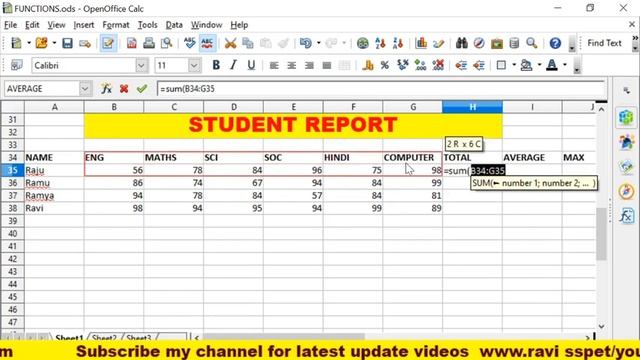This screenshot has height=360, width=640.
Task: Open the Function Wizard fx icon
Action: coord(106,88)
